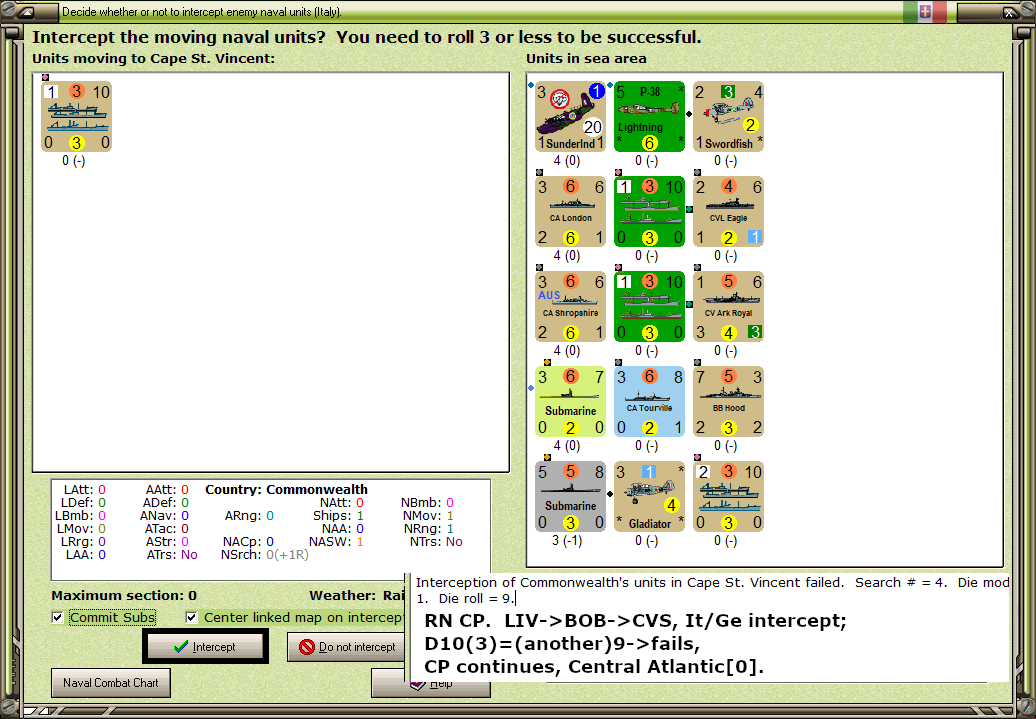Image resolution: width=1036 pixels, height=719 pixels.
Task: Click the '3 (-1)' value under gray Submarine
Action: click(566, 541)
